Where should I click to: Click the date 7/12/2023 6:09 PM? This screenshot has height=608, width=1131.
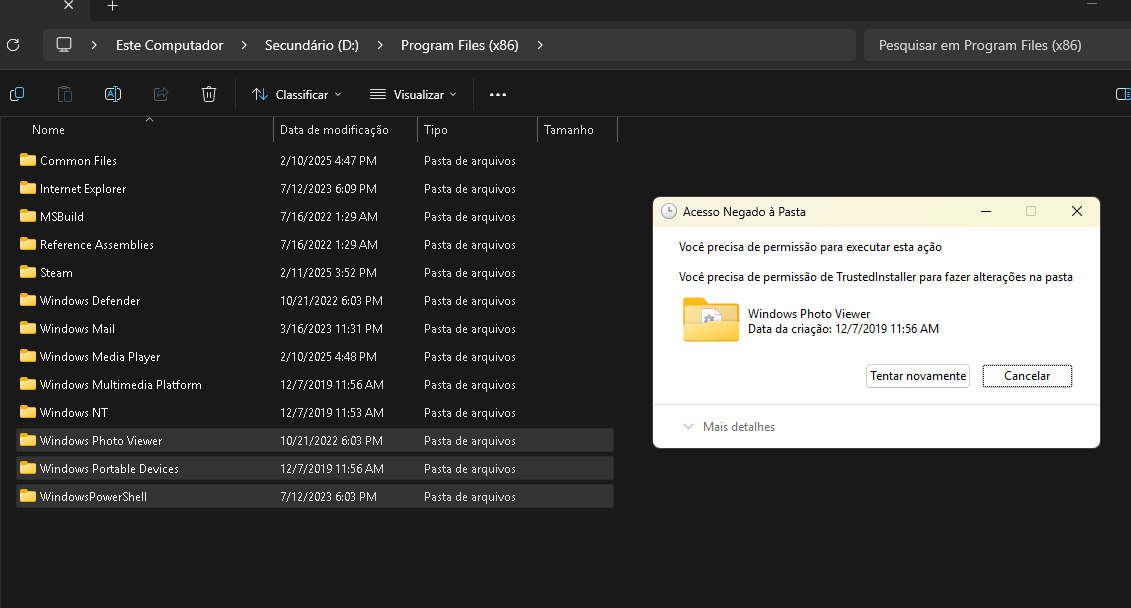click(328, 188)
